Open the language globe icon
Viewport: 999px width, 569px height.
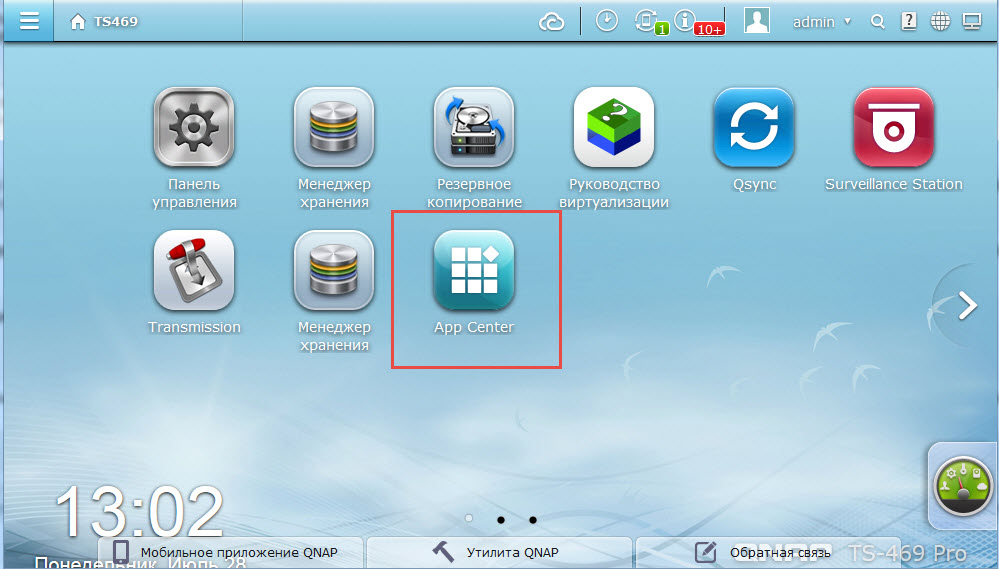tap(940, 21)
